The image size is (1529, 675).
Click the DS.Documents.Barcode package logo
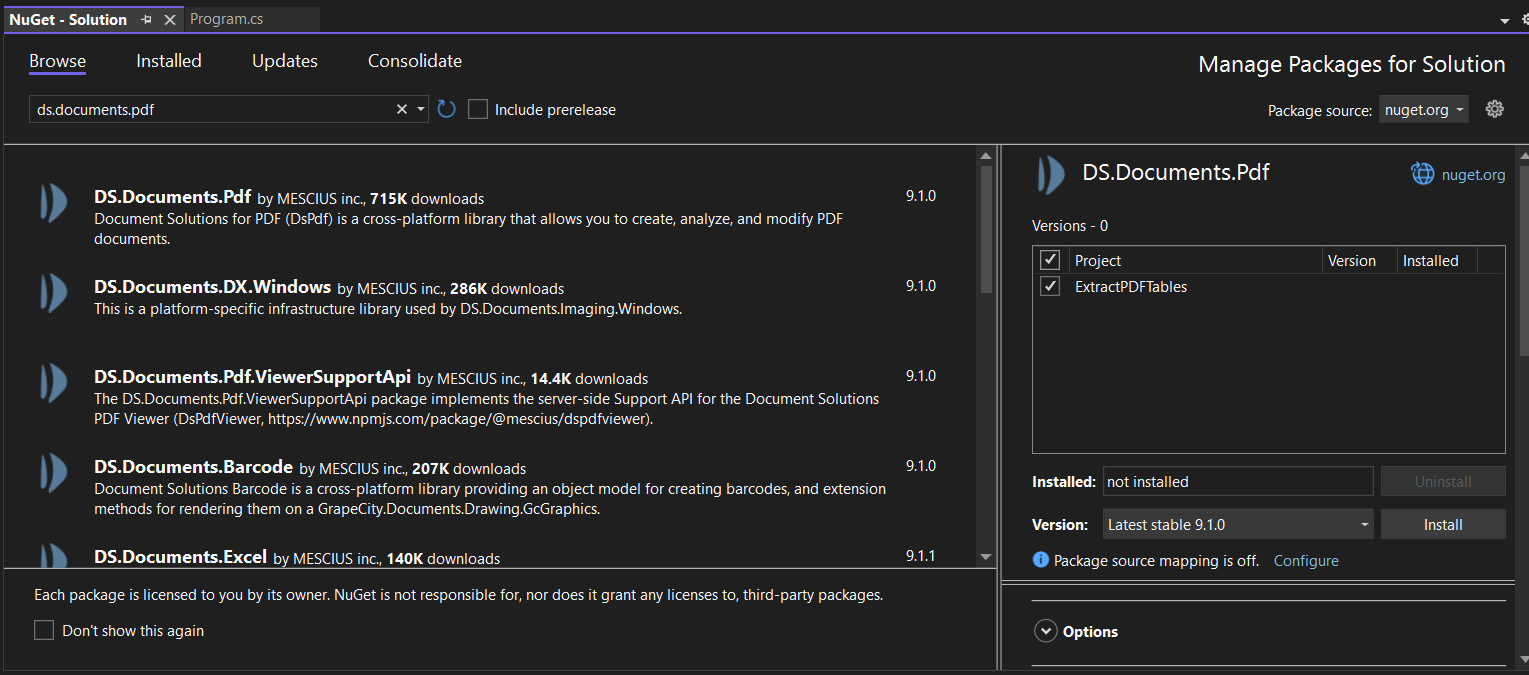click(x=53, y=472)
